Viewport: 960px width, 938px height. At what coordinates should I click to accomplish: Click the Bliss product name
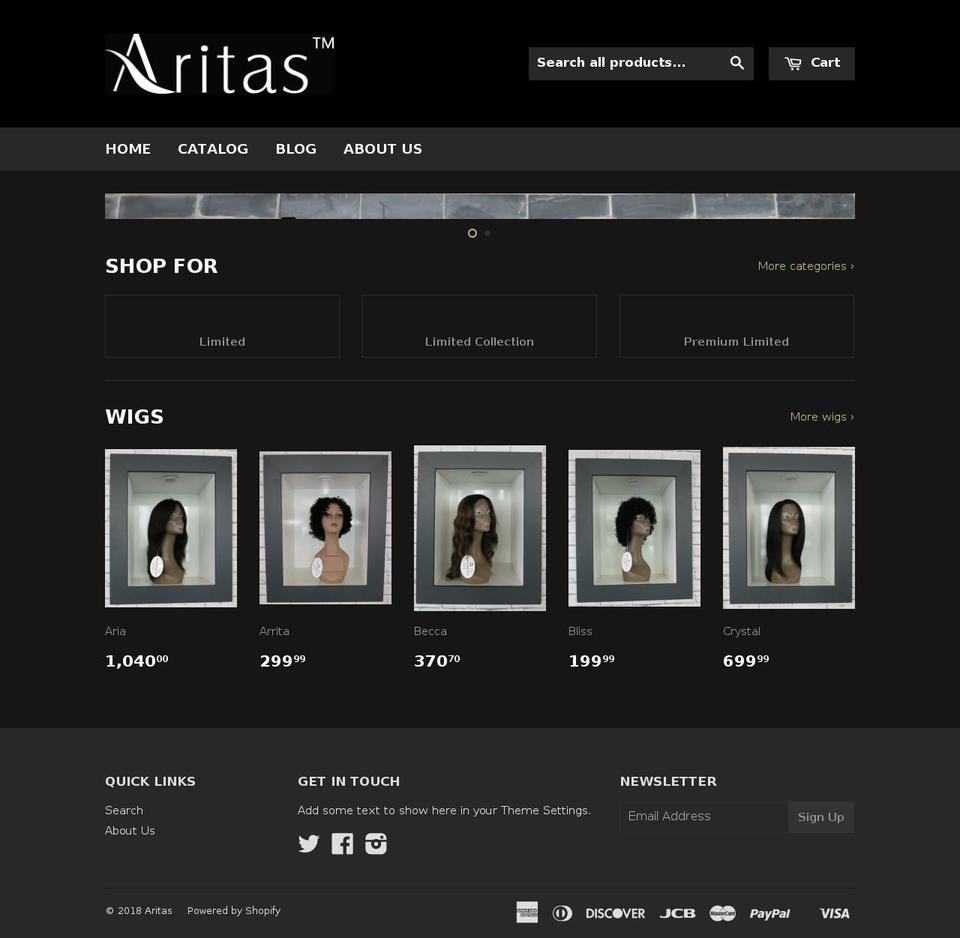point(580,631)
